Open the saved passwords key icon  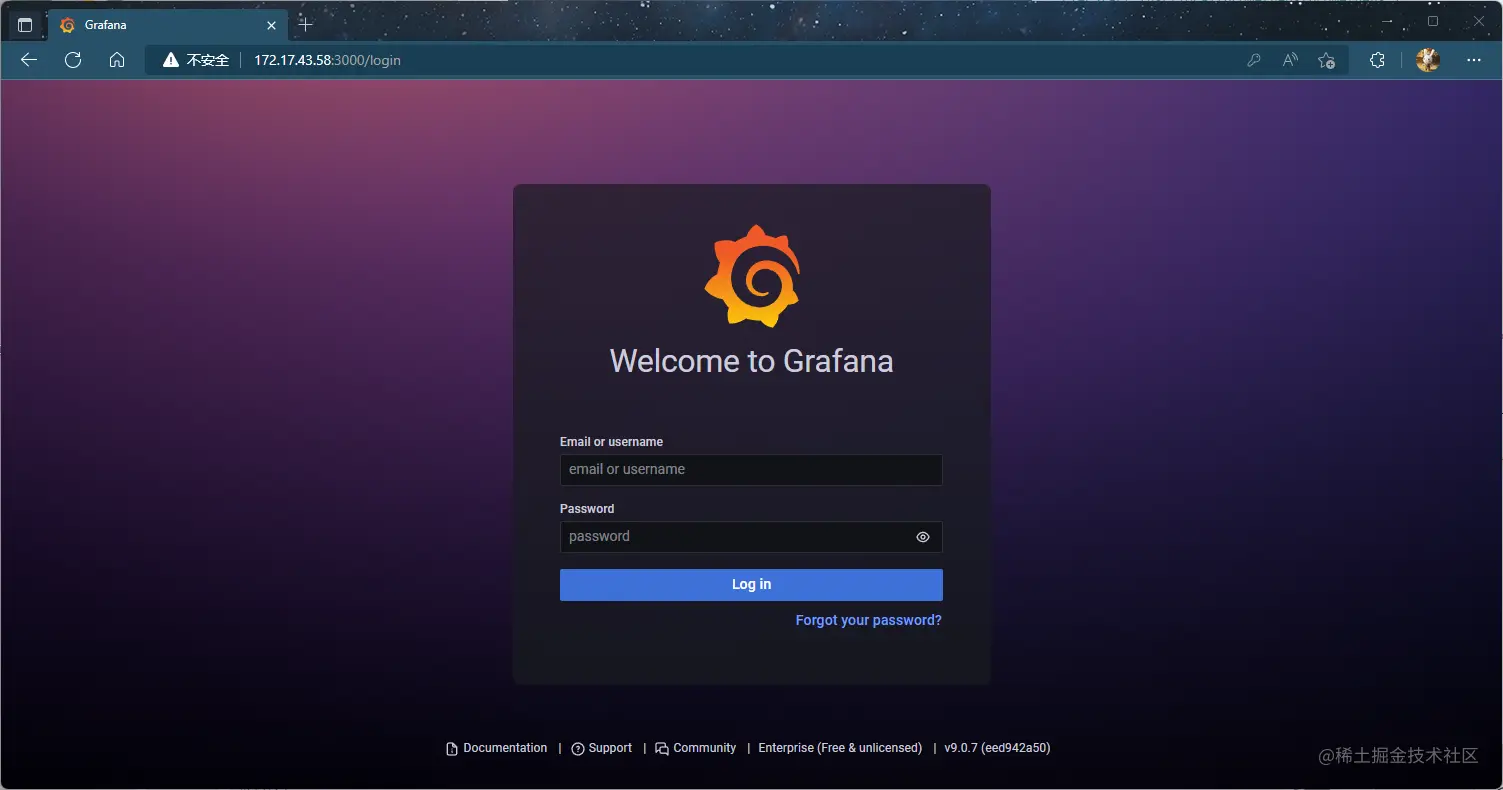point(1254,60)
